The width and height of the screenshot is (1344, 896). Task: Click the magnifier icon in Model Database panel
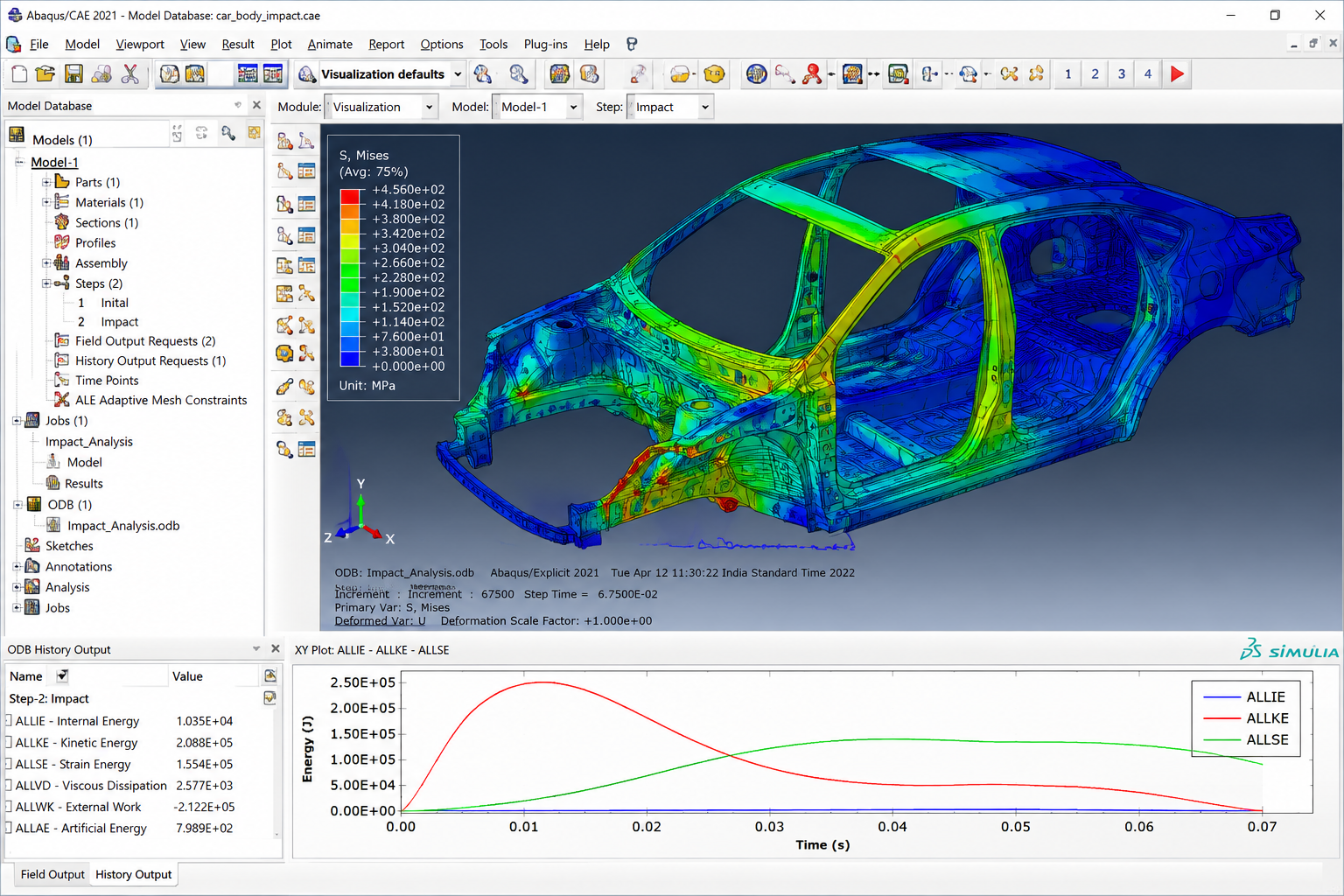[228, 133]
